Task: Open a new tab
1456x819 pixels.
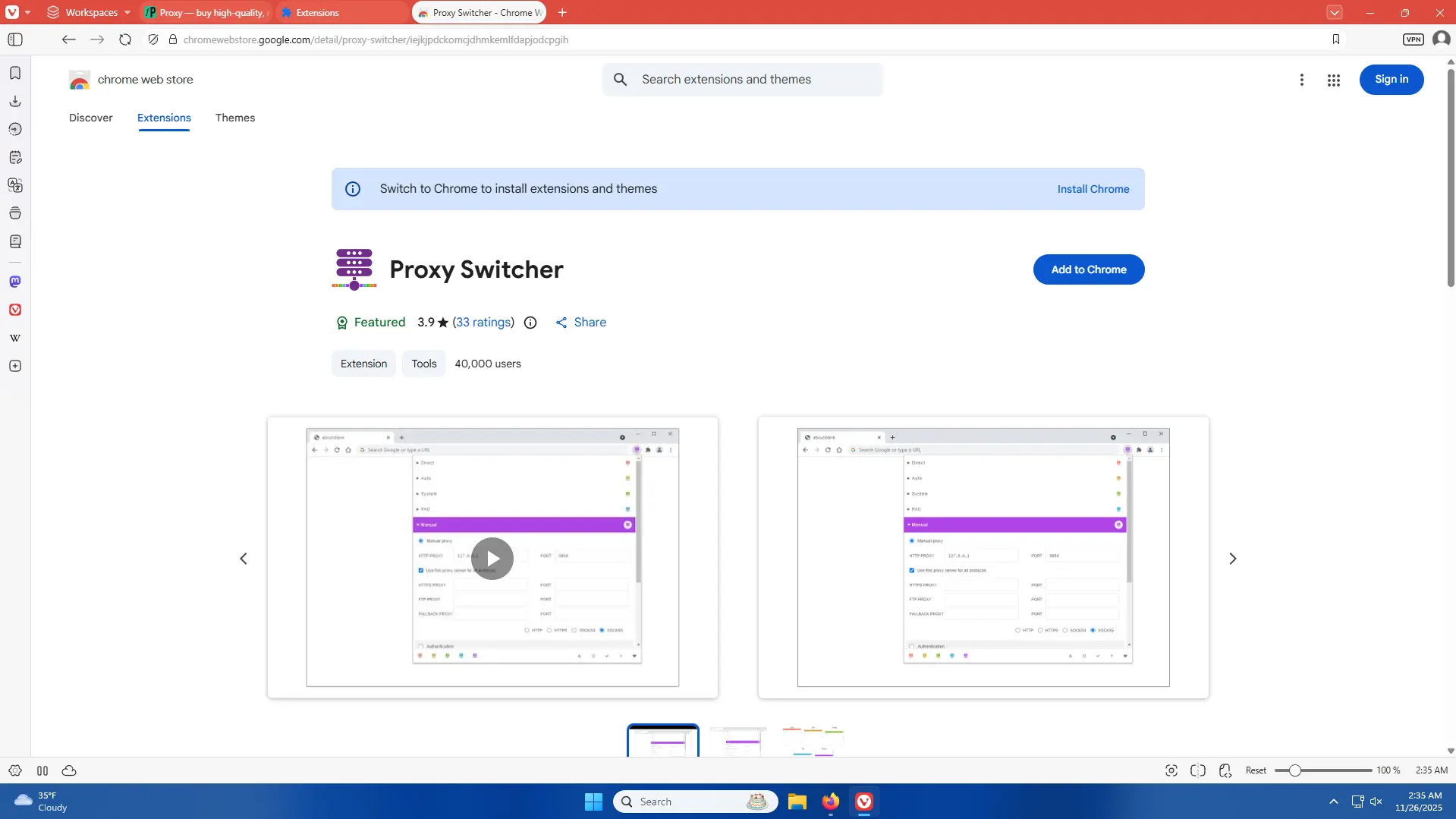Action: tap(562, 12)
